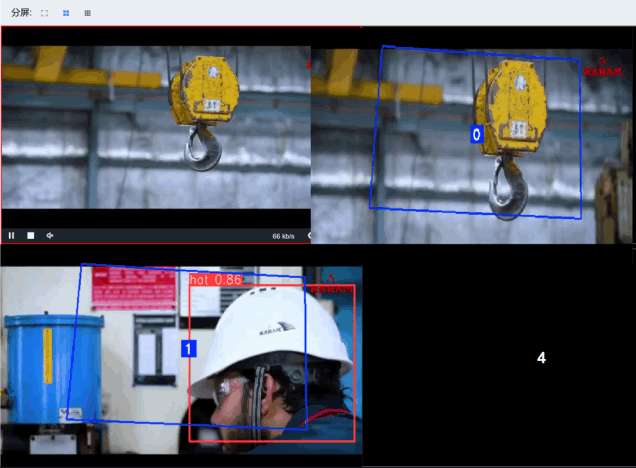This screenshot has width=636, height=468.
Task: Switch to single-screen layout
Action: pyautogui.click(x=45, y=13)
